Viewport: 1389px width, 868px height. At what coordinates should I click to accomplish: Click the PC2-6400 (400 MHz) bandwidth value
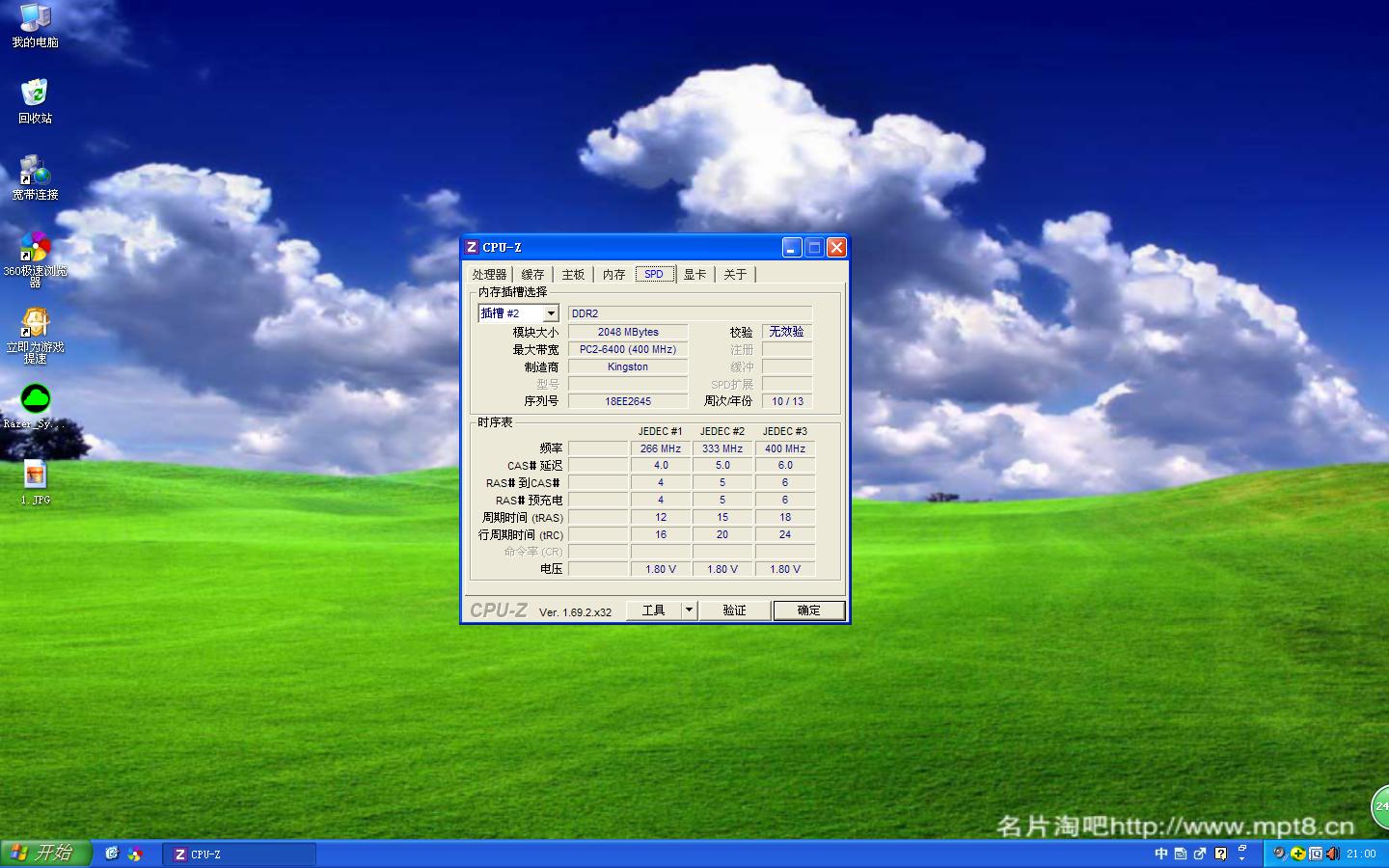[628, 349]
